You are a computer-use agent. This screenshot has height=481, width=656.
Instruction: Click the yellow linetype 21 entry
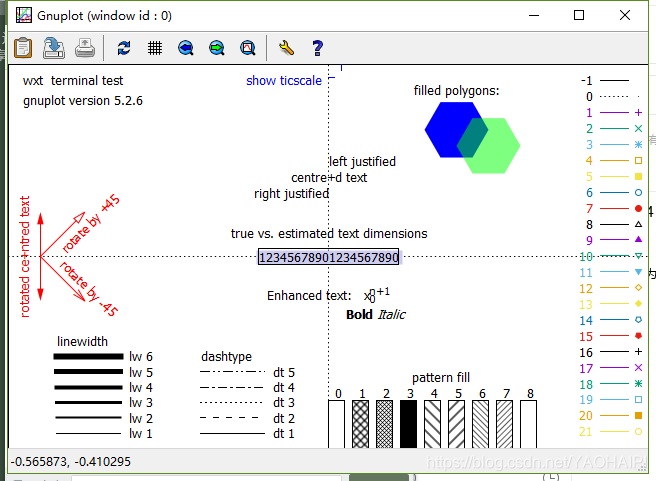tap(611, 432)
